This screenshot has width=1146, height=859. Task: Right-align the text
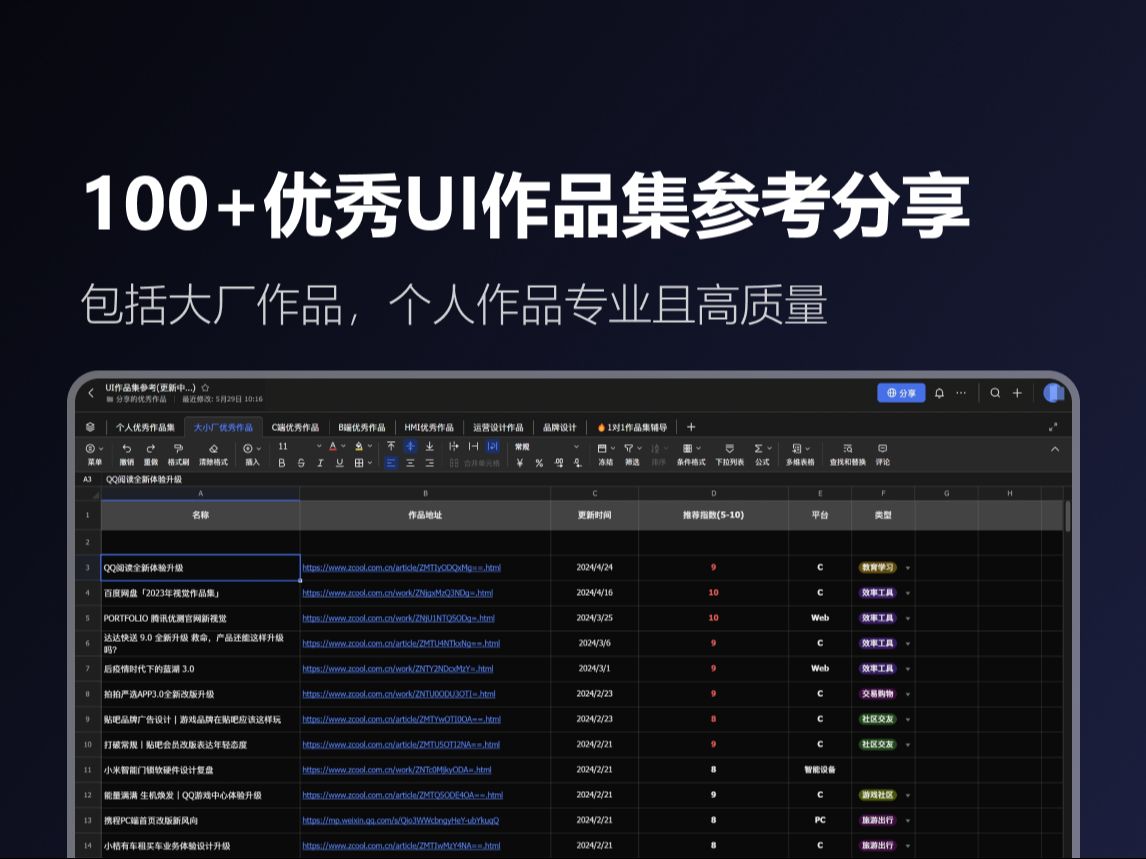point(429,463)
